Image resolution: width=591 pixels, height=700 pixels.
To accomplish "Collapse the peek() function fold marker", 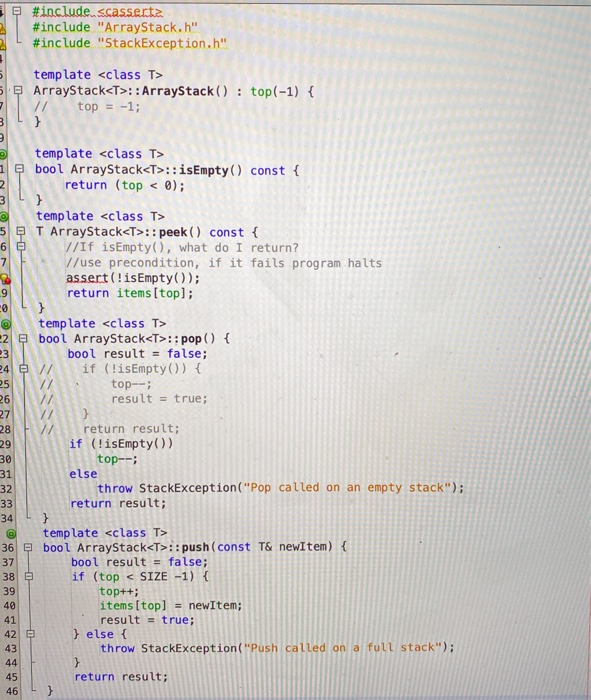I will pos(21,231).
